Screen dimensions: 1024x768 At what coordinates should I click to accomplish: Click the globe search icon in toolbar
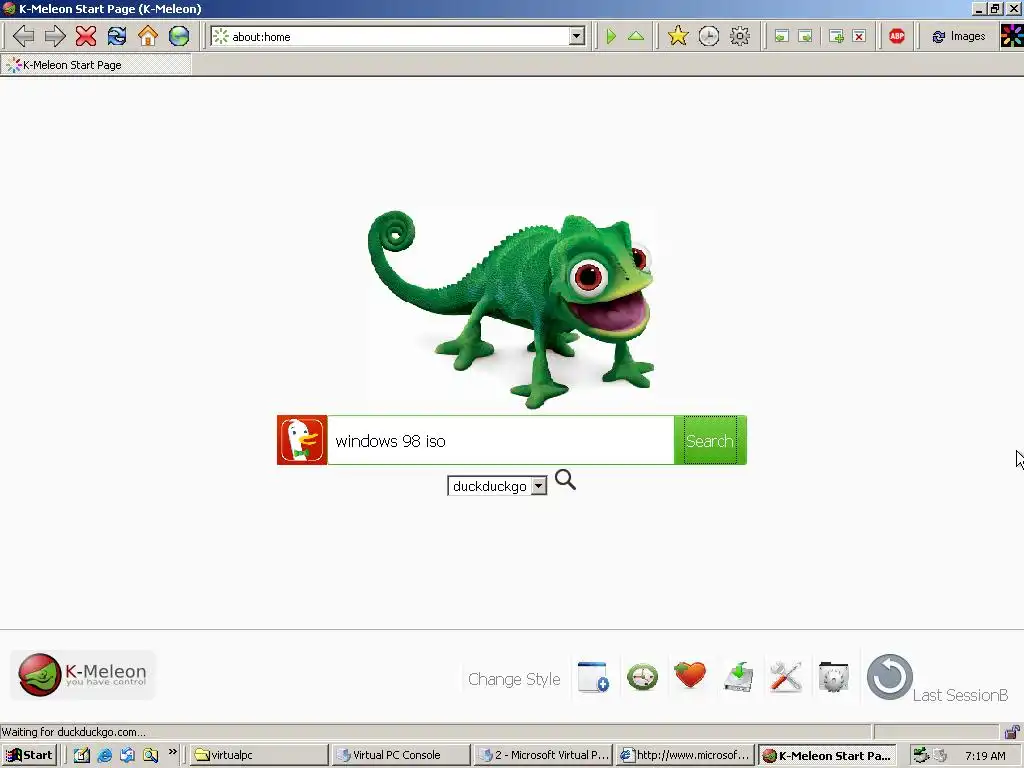tap(179, 36)
